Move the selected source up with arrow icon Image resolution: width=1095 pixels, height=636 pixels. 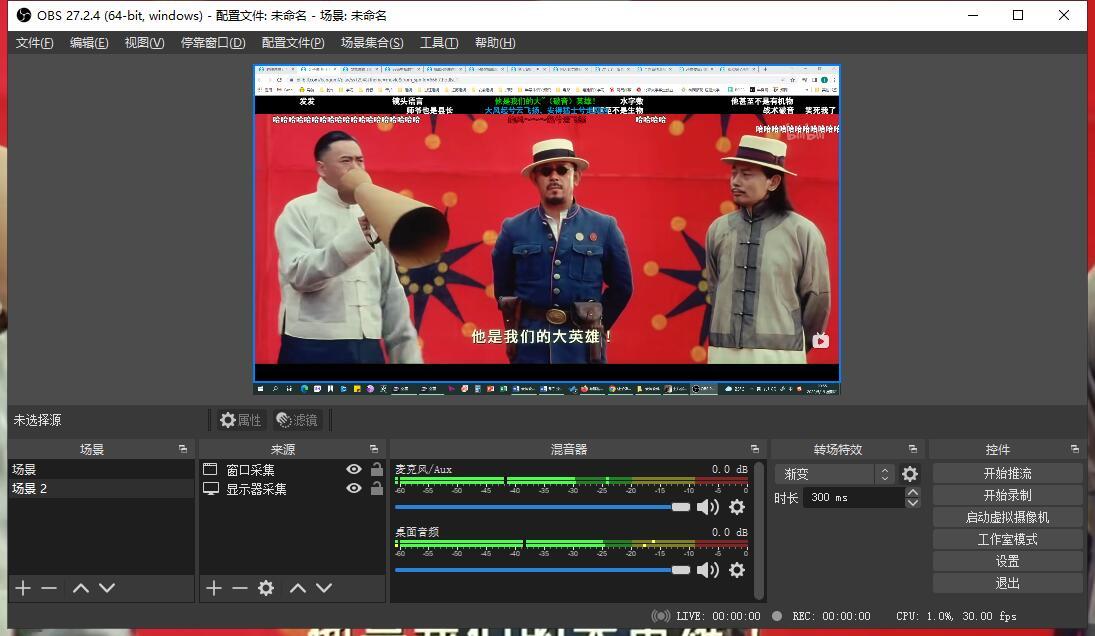(x=297, y=588)
